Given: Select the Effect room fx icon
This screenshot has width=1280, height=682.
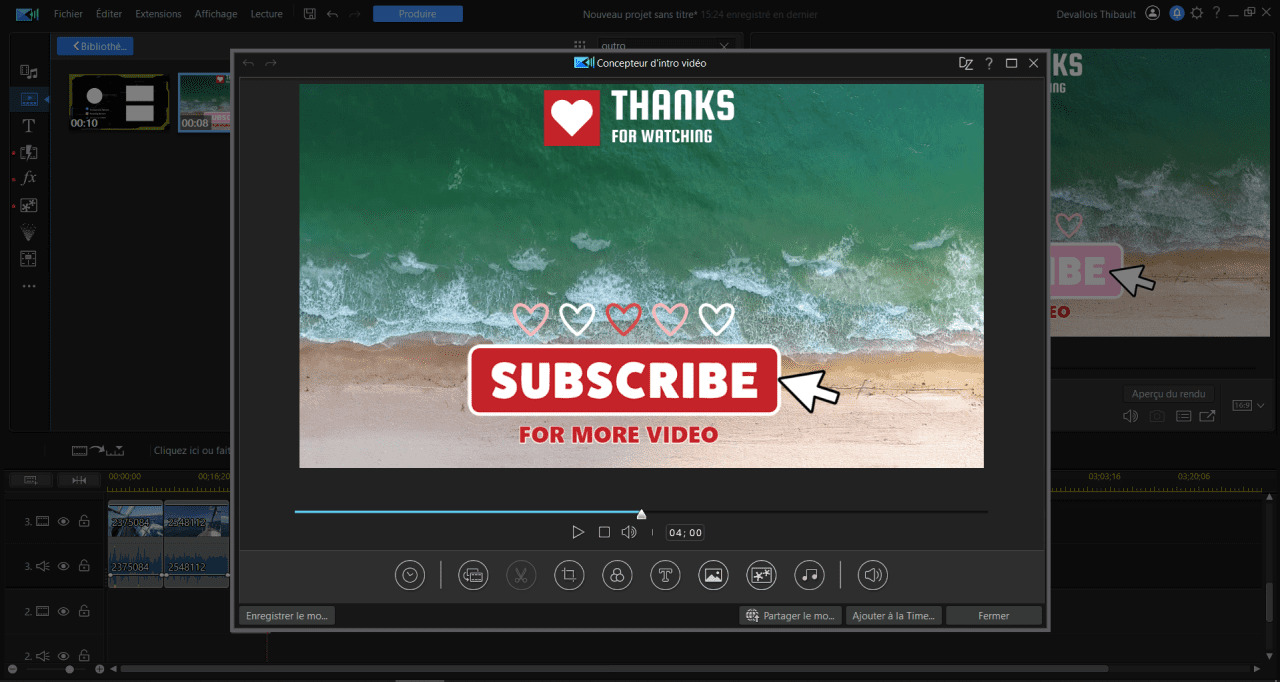Looking at the screenshot, I should pyautogui.click(x=29, y=178).
